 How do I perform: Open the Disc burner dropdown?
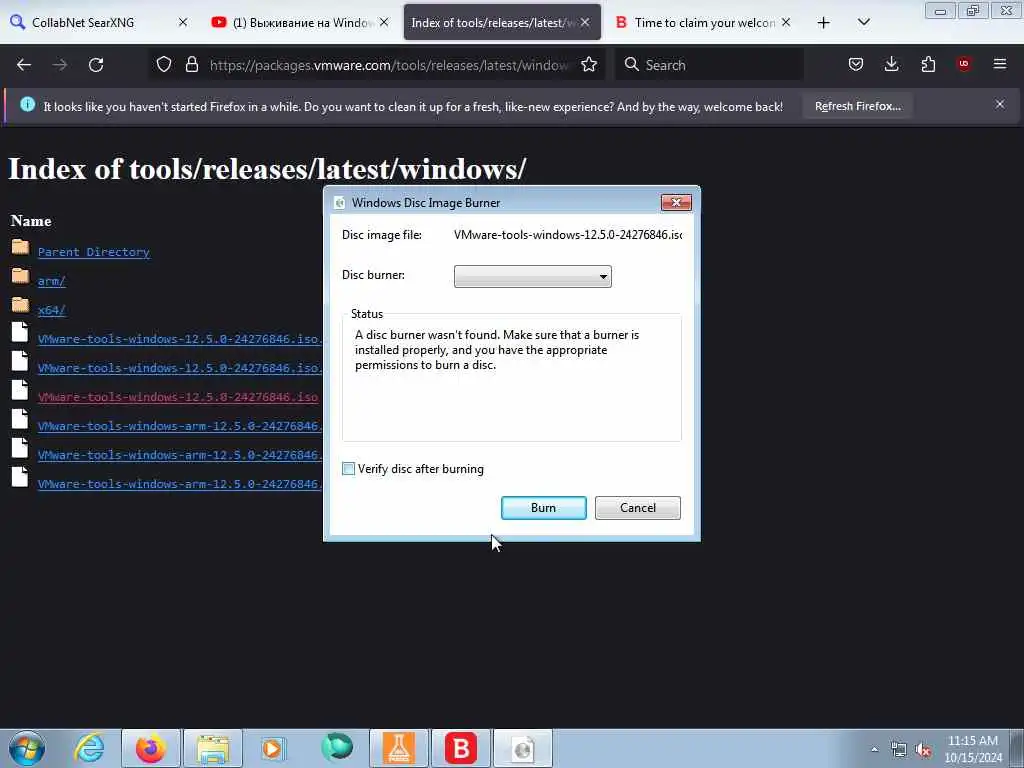(532, 276)
